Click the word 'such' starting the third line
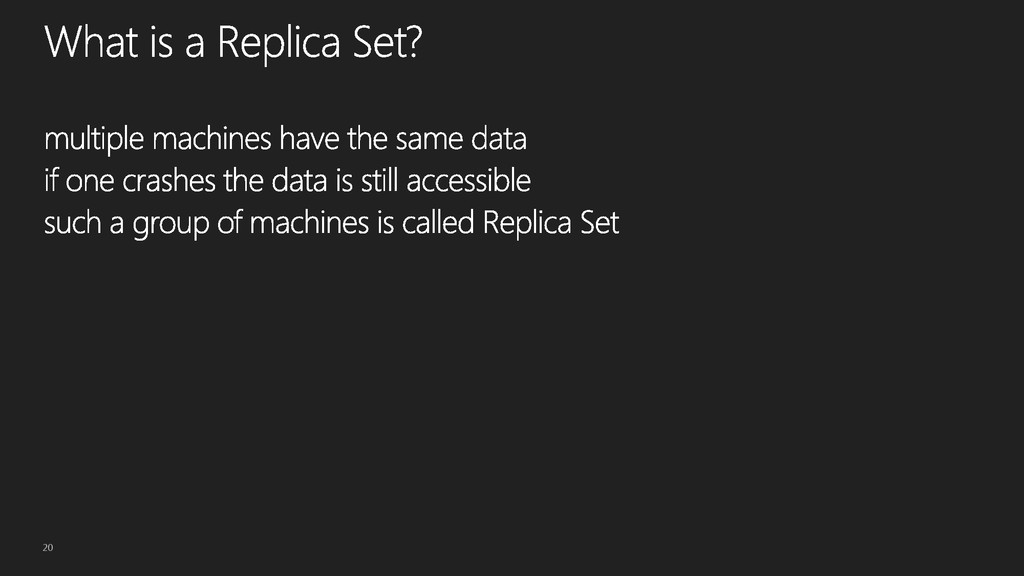The image size is (1024, 576). click(72, 223)
